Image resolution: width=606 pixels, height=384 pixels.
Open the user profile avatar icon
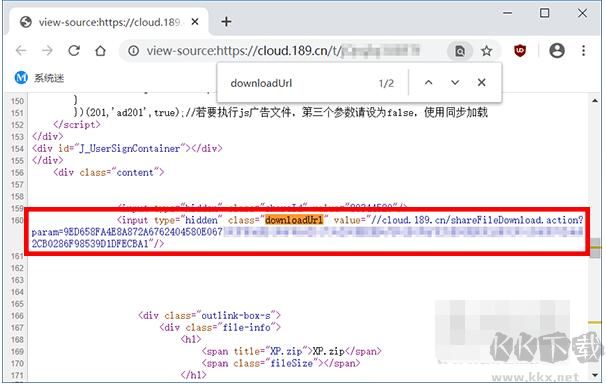click(x=557, y=51)
